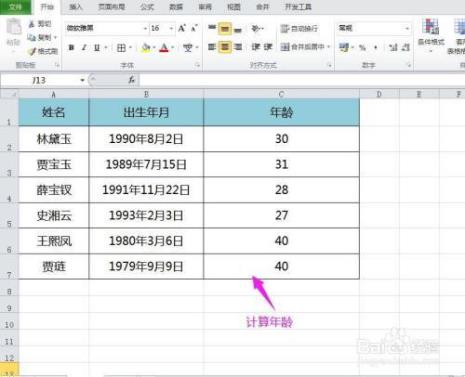This screenshot has width=465, height=377.
Task: Toggle right text alignment
Action: pos(238,47)
